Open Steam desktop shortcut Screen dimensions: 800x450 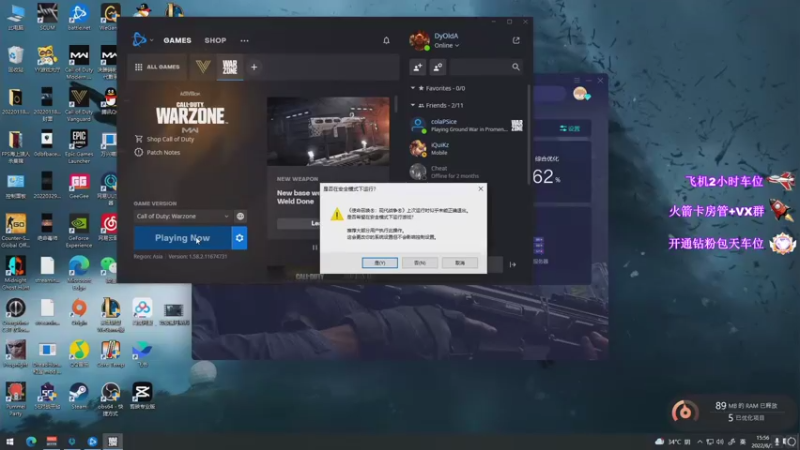[x=79, y=396]
